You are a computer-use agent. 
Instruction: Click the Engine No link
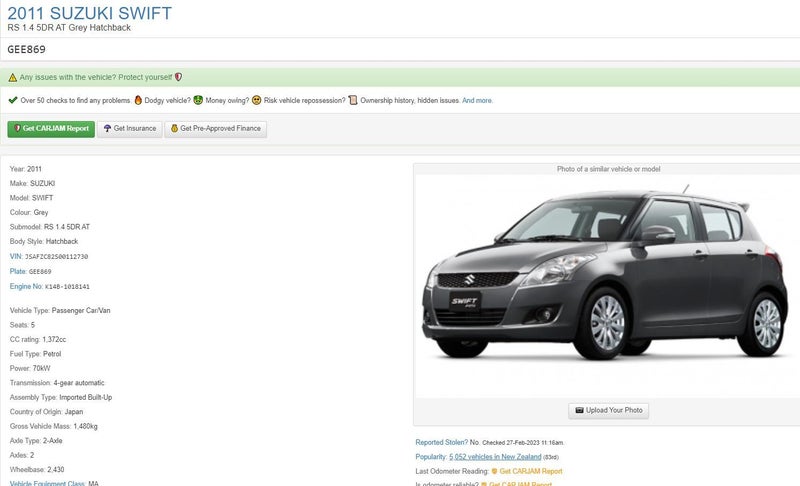click(x=26, y=286)
